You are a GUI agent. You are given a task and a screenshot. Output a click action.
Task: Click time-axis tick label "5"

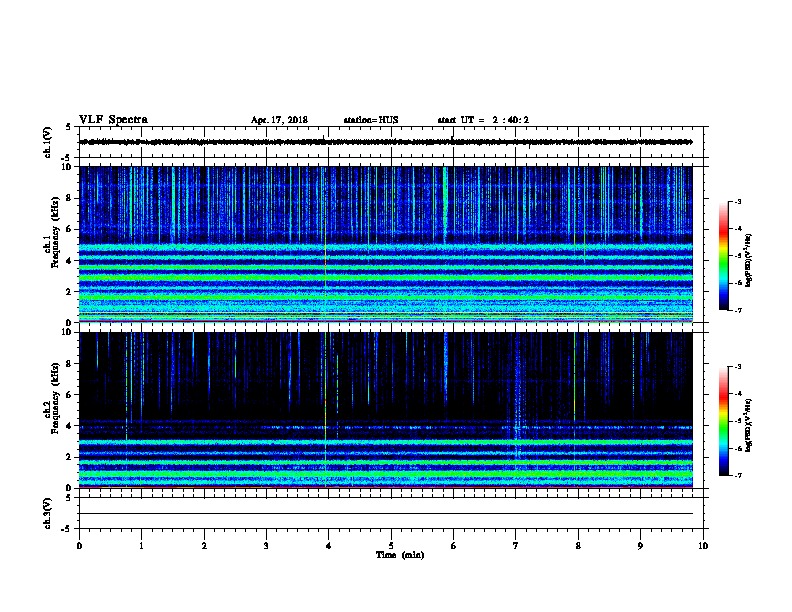pos(391,545)
